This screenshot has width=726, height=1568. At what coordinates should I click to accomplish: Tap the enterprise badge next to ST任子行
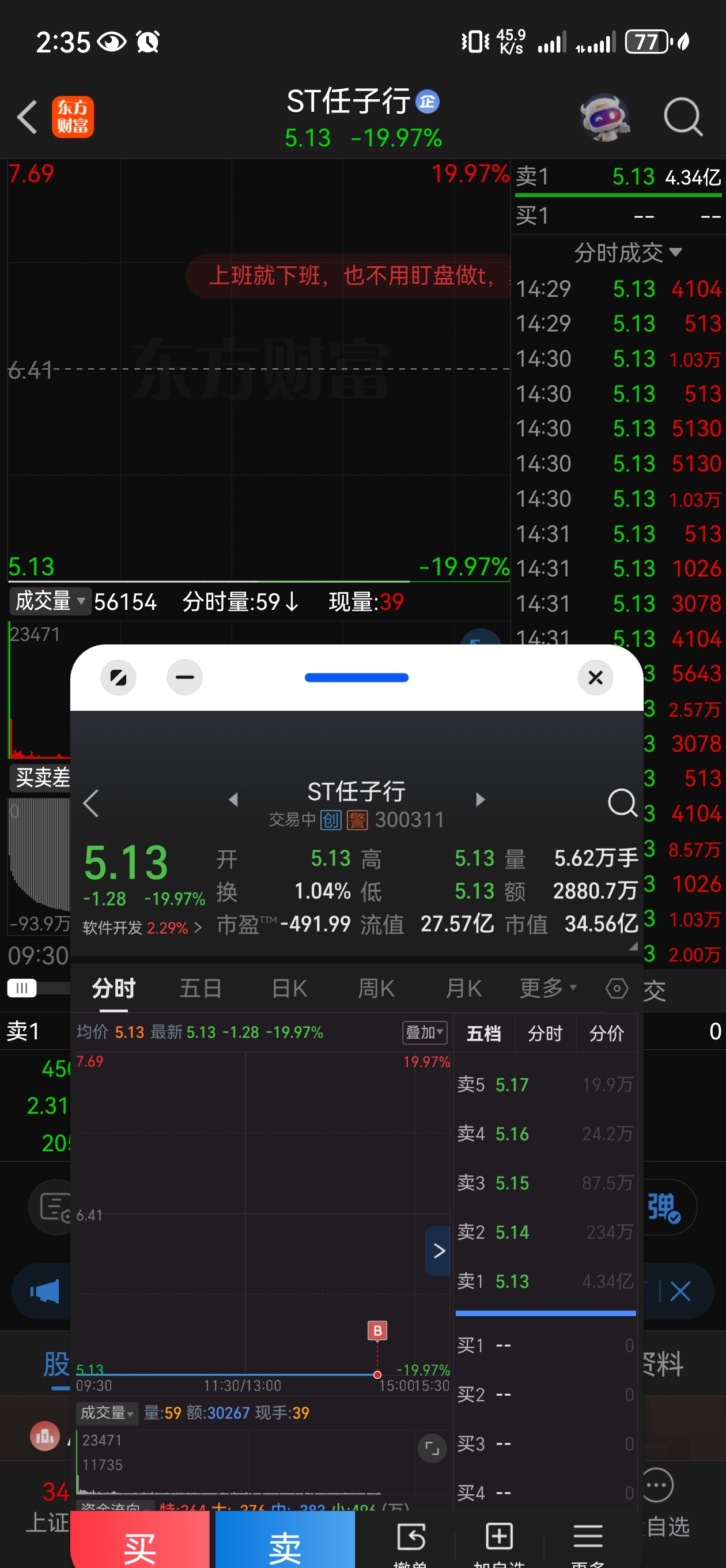click(427, 101)
